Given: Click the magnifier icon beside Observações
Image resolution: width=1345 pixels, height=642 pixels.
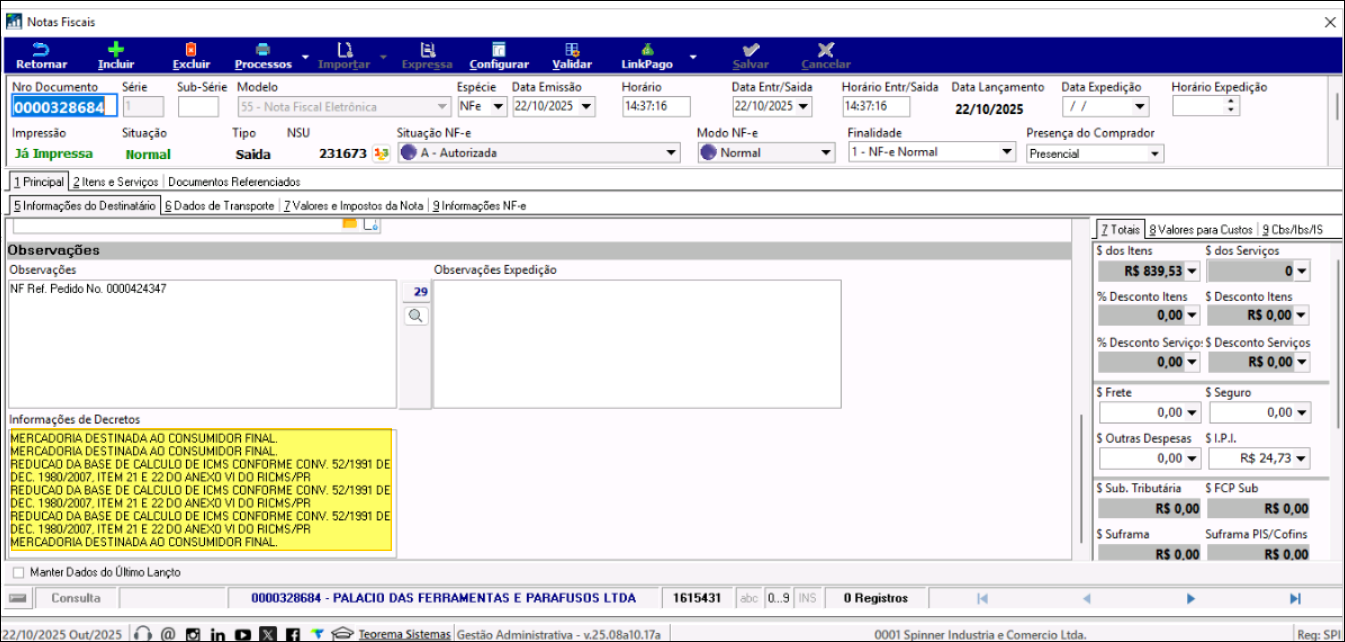Looking at the screenshot, I should (x=416, y=316).
